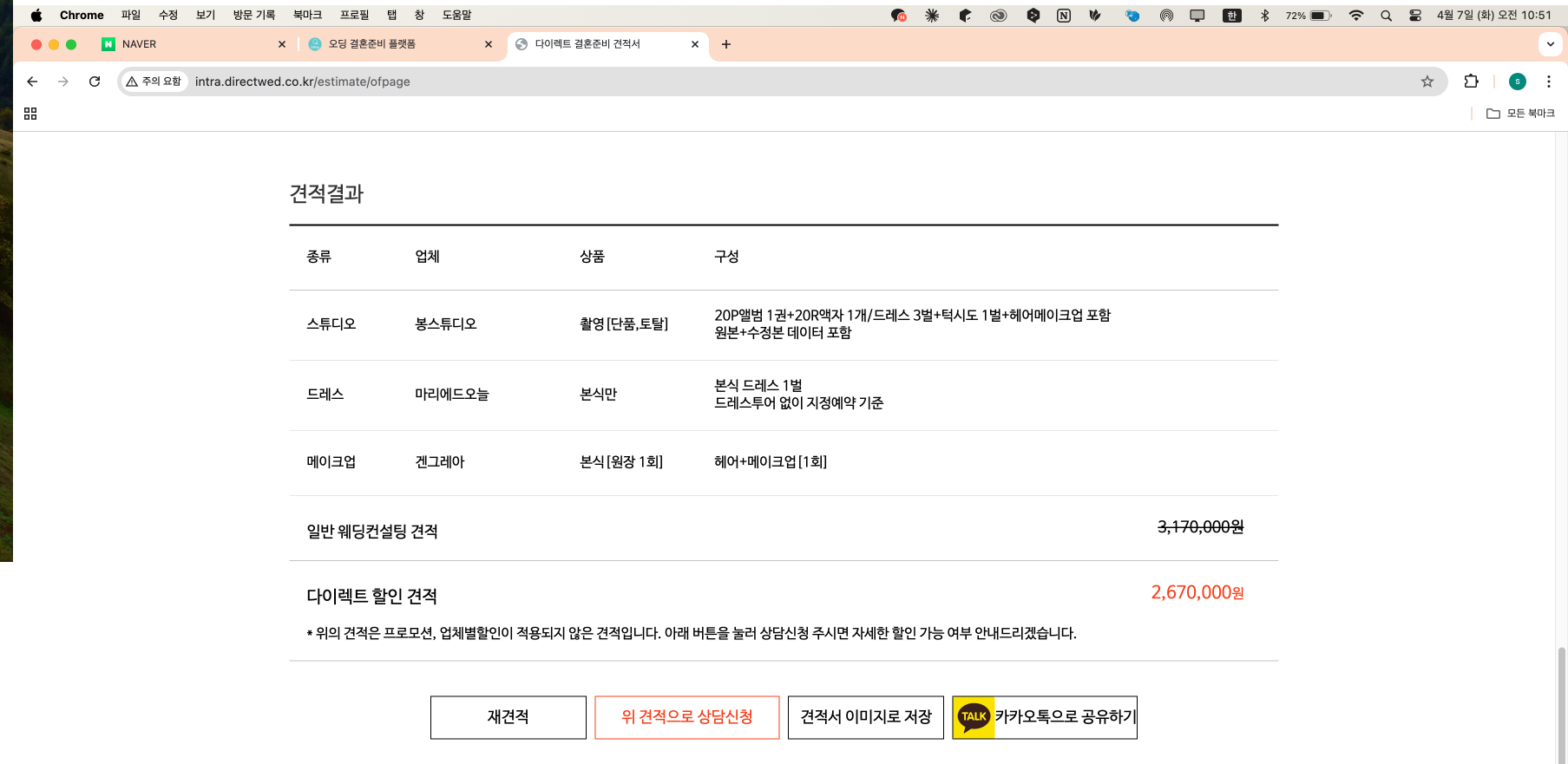Click the KakaoTalk TALK logo icon
1568x764 pixels.
[x=974, y=717]
